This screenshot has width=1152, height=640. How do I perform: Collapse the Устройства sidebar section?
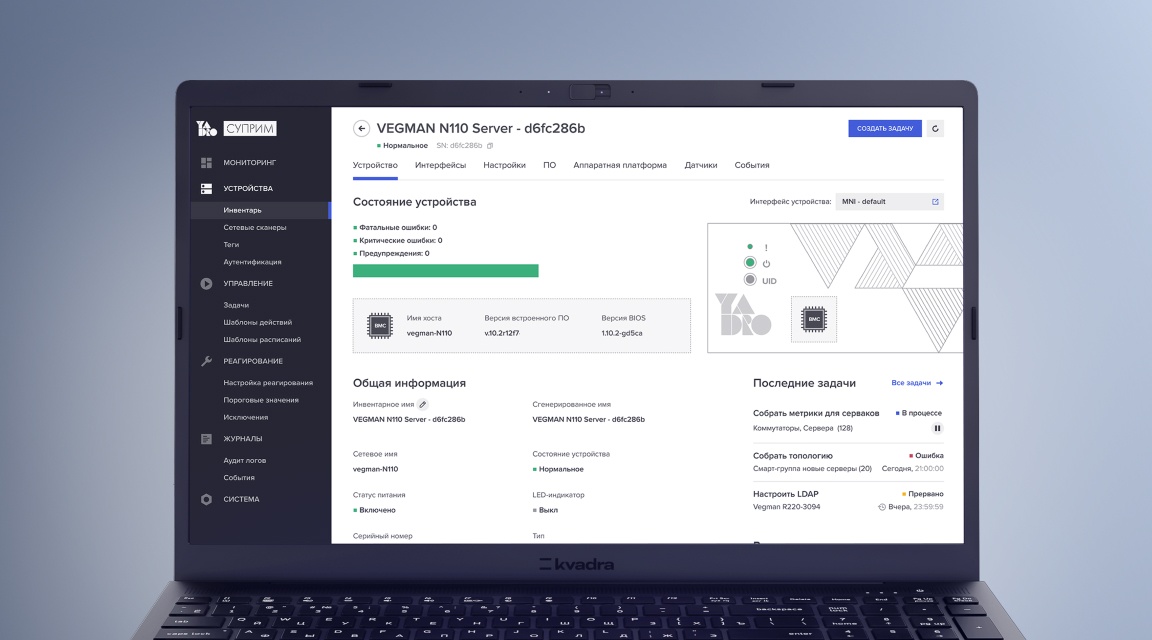click(x=247, y=188)
